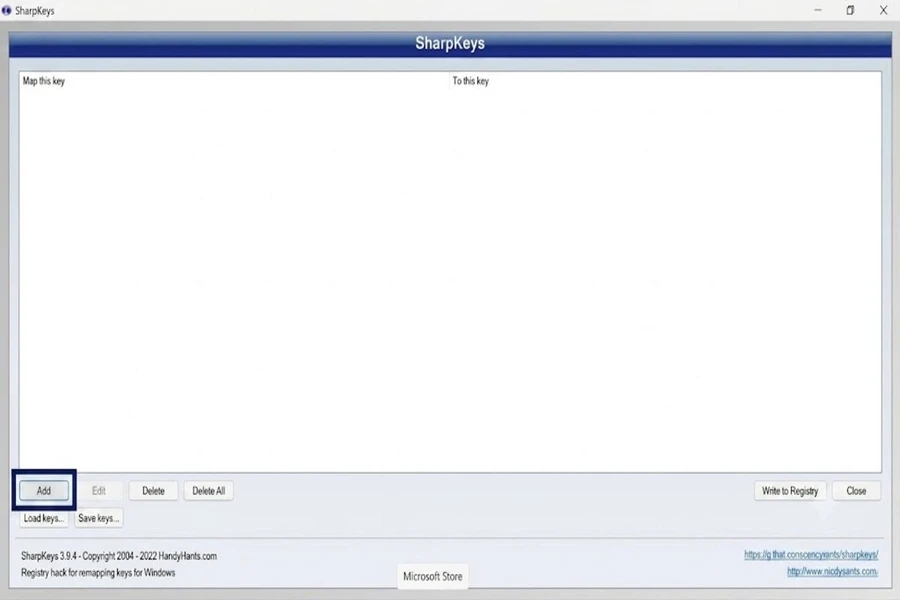Click 'Registry hack for remapping keys' text
The height and width of the screenshot is (600, 900).
[x=98, y=572]
